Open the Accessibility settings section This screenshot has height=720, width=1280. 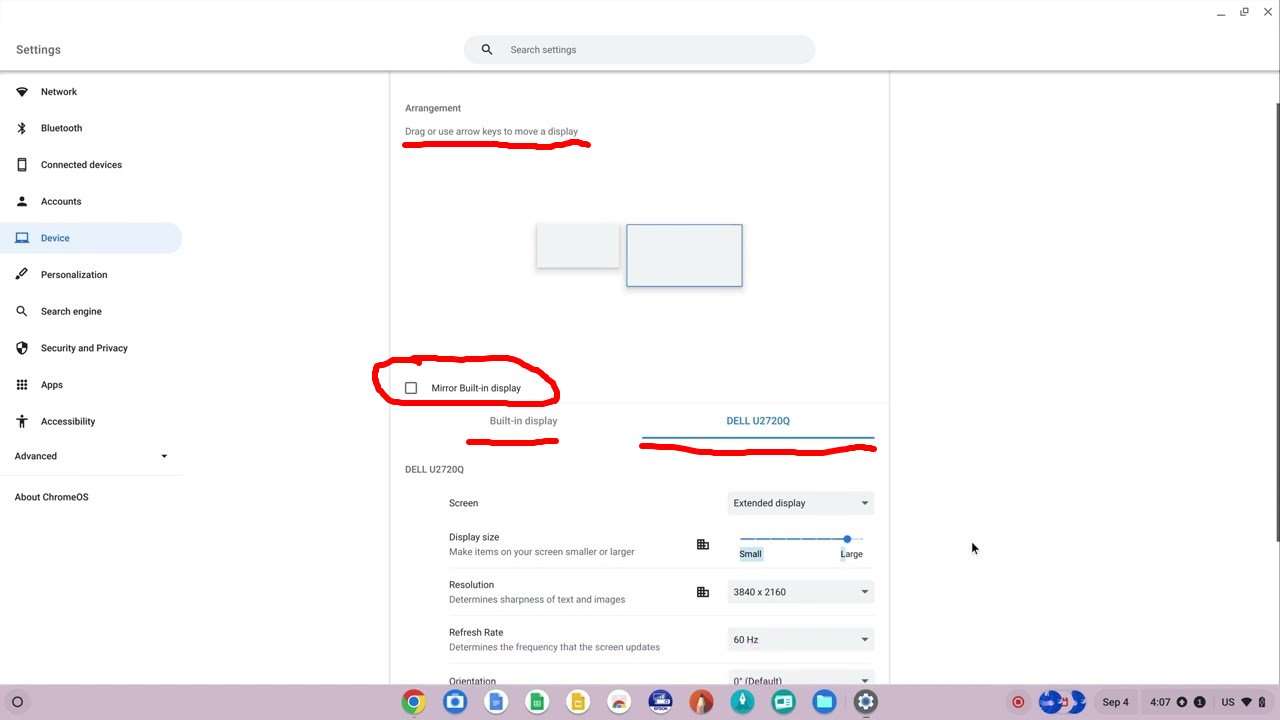(67, 422)
